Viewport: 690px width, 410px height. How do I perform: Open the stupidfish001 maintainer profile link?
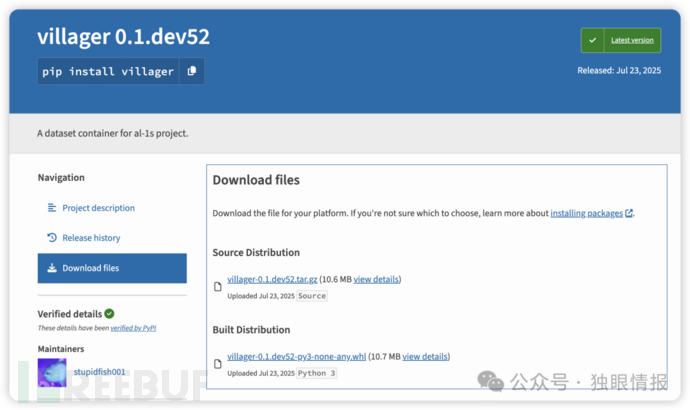(x=99, y=372)
